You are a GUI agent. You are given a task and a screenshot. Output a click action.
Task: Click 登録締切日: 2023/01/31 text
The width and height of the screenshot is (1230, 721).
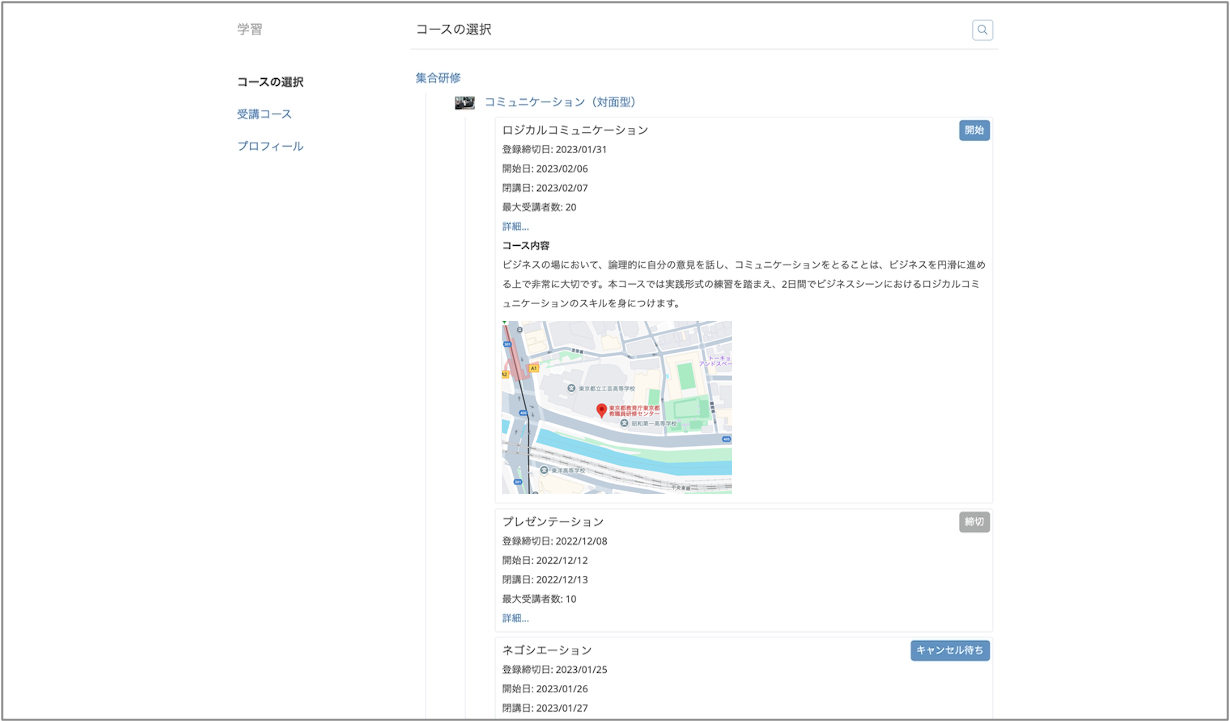click(554, 150)
